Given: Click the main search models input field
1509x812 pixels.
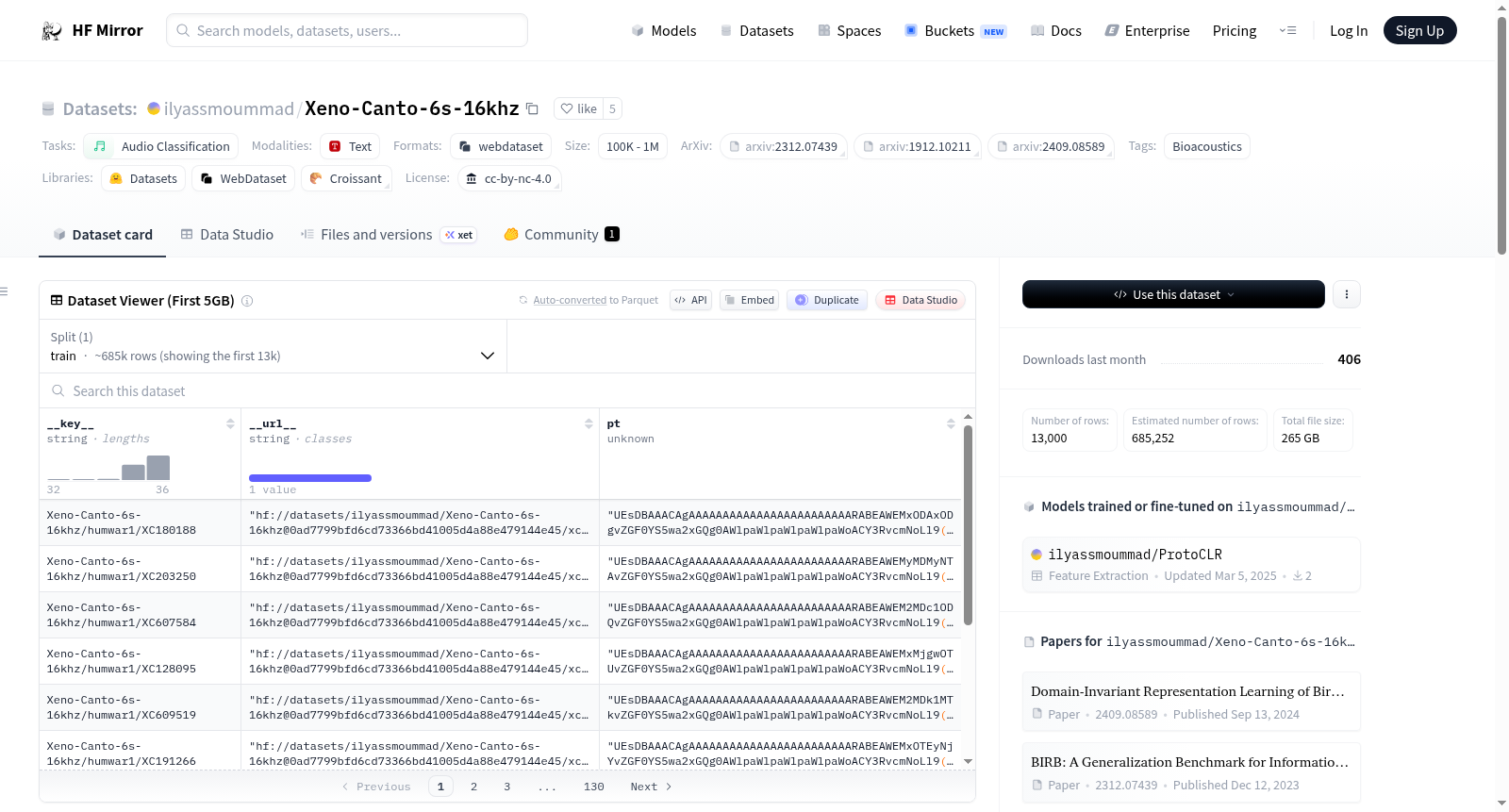Looking at the screenshot, I should point(347,30).
